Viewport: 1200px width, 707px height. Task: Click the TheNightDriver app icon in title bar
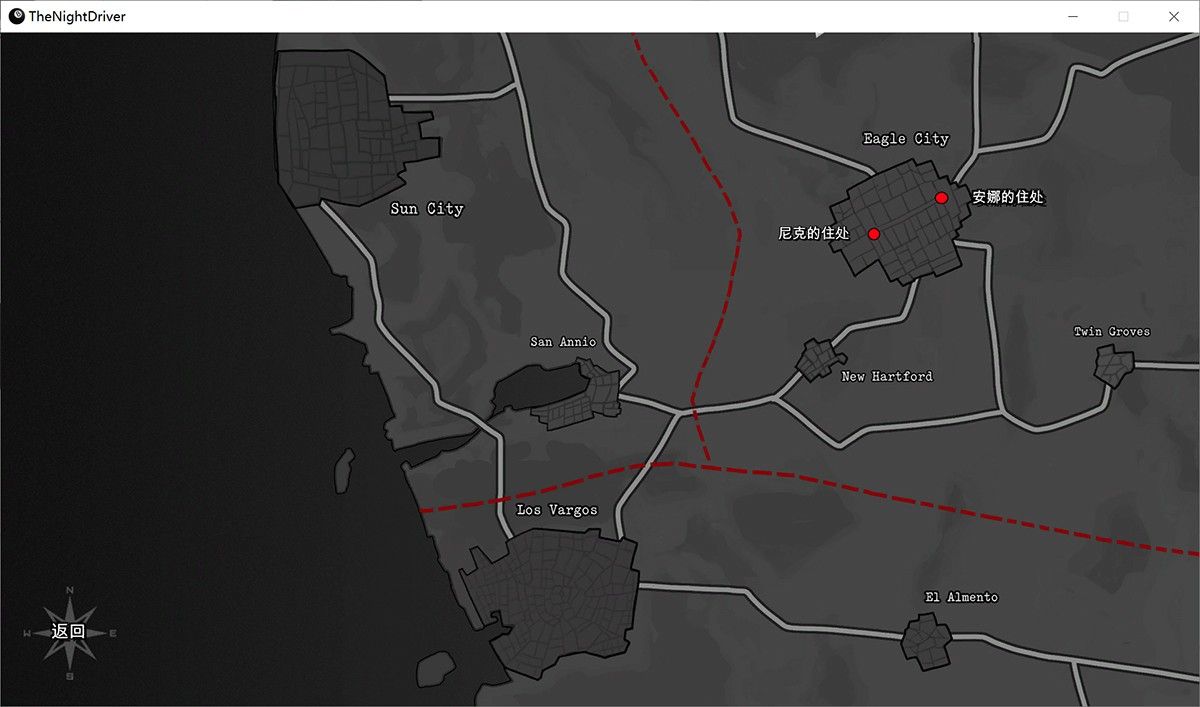click(16, 16)
